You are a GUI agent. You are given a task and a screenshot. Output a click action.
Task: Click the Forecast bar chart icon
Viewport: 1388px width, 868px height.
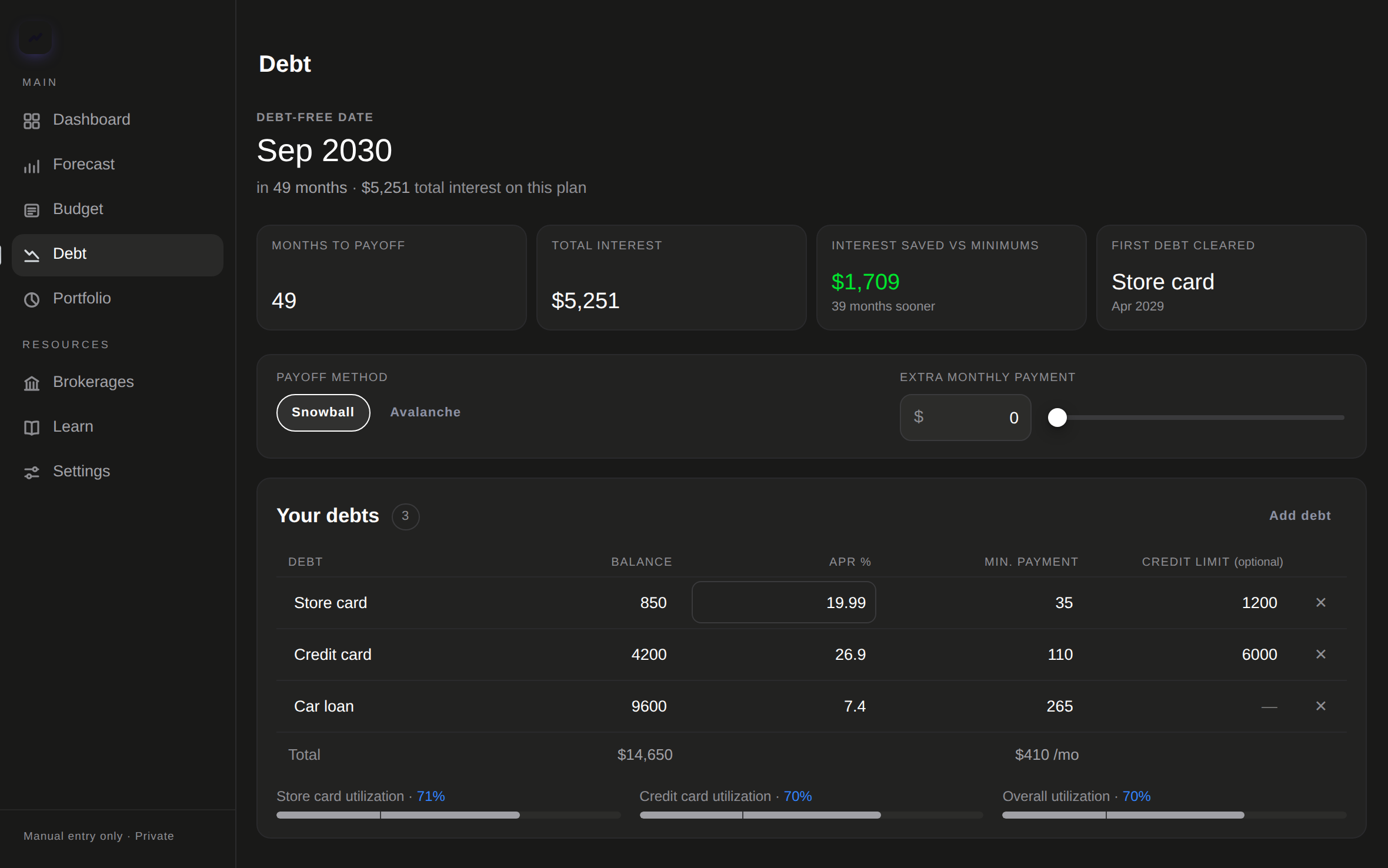coord(32,165)
